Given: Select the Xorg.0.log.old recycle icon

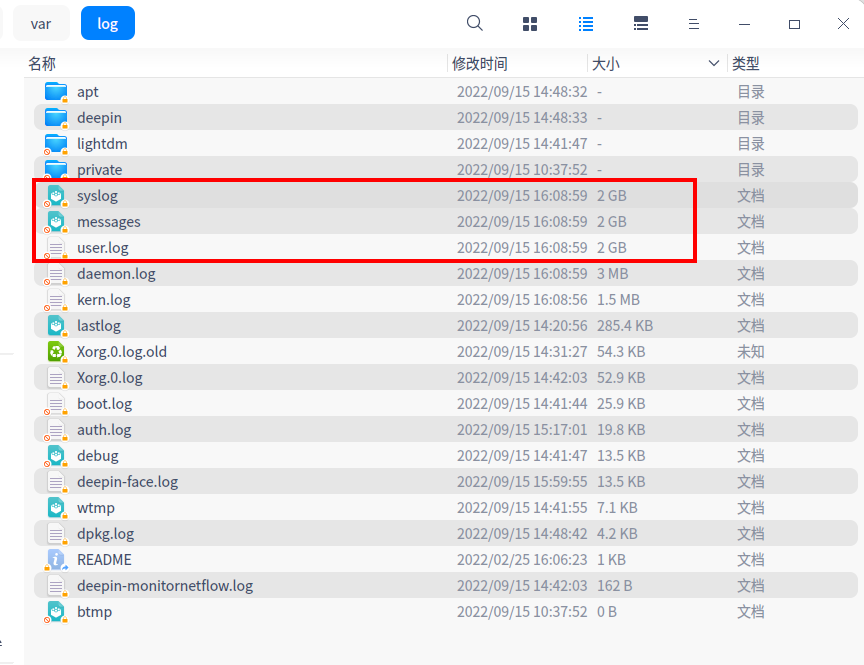Looking at the screenshot, I should tap(56, 352).
